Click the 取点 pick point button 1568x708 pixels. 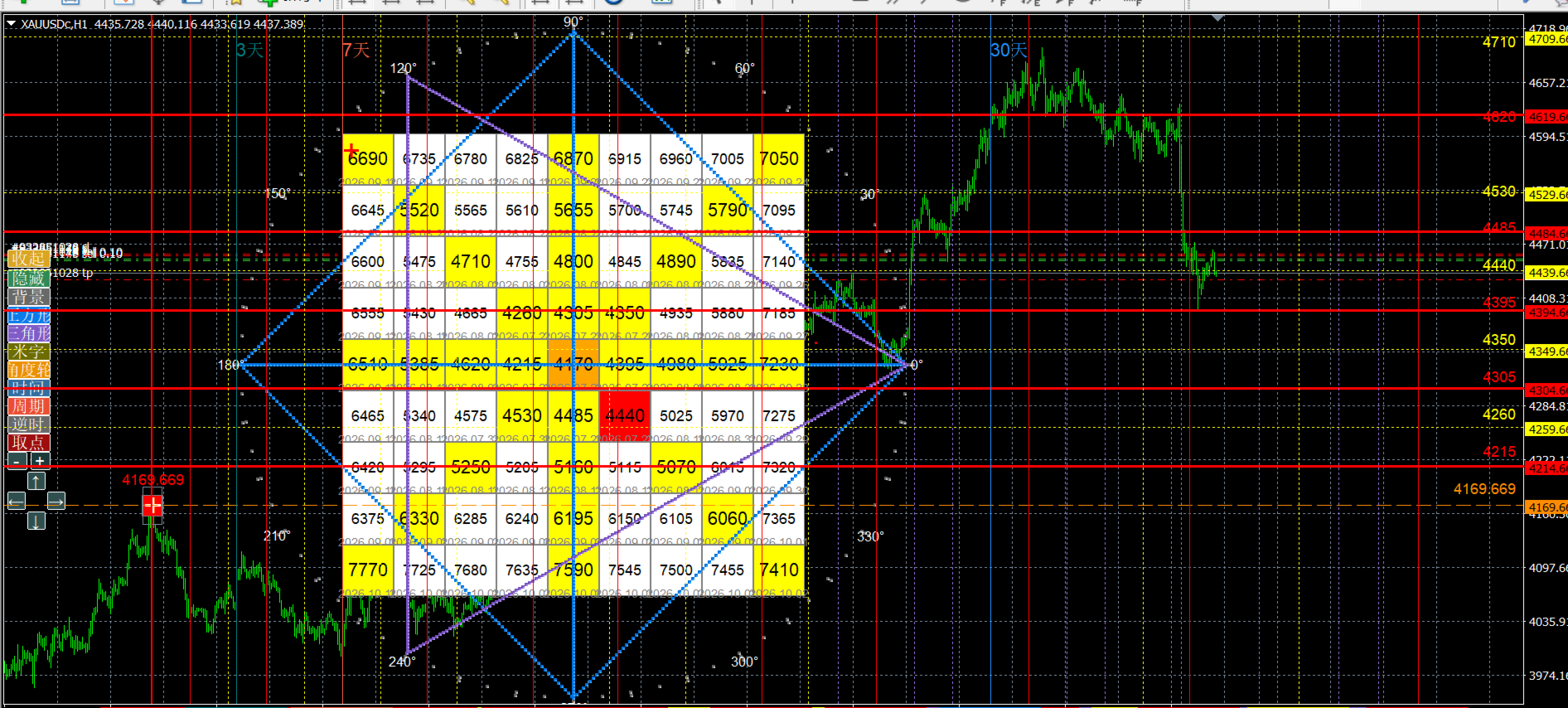(29, 443)
